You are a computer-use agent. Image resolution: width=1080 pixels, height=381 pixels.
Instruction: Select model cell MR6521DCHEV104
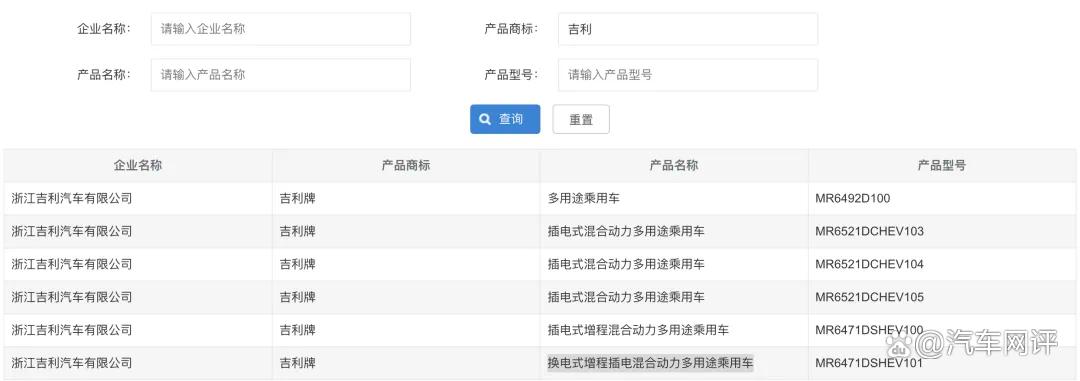tap(869, 264)
